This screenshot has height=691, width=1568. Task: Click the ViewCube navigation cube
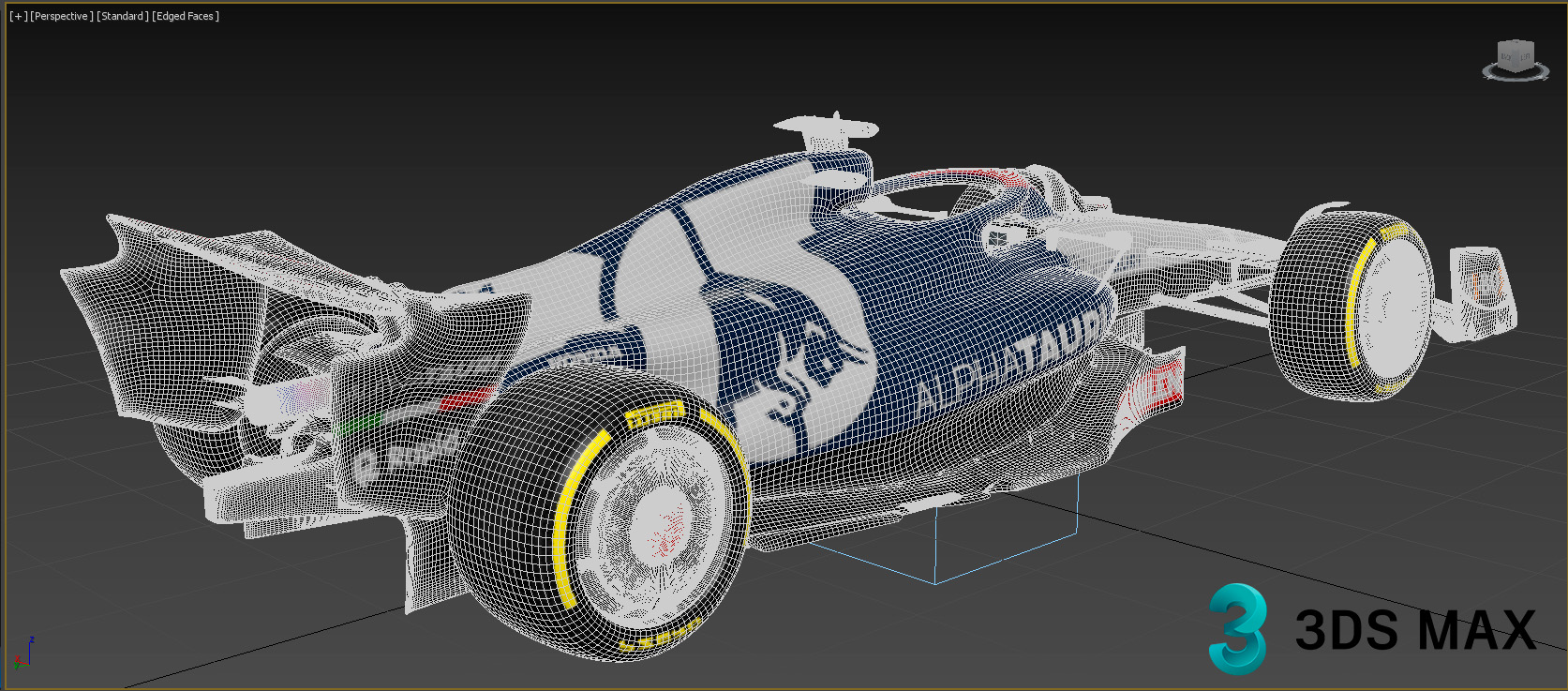[1515, 58]
